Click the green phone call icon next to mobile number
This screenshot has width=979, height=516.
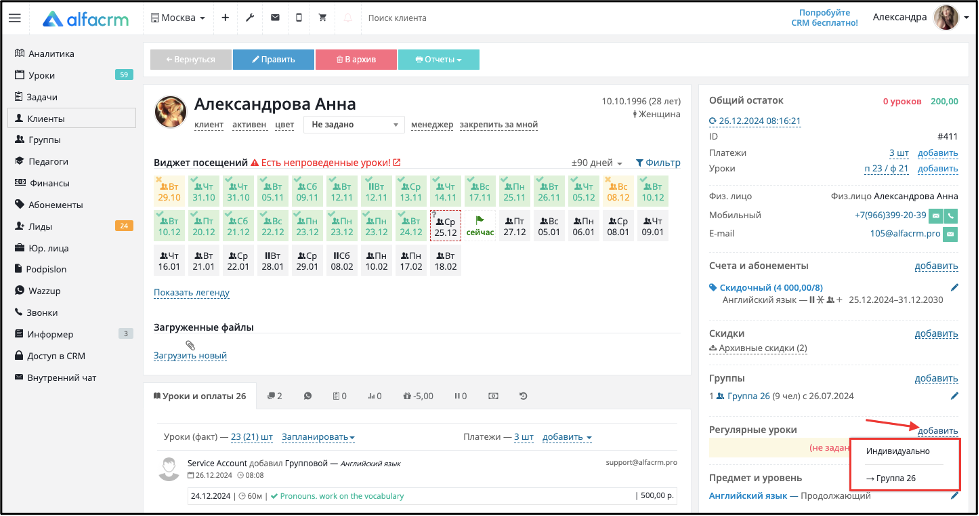click(x=951, y=216)
